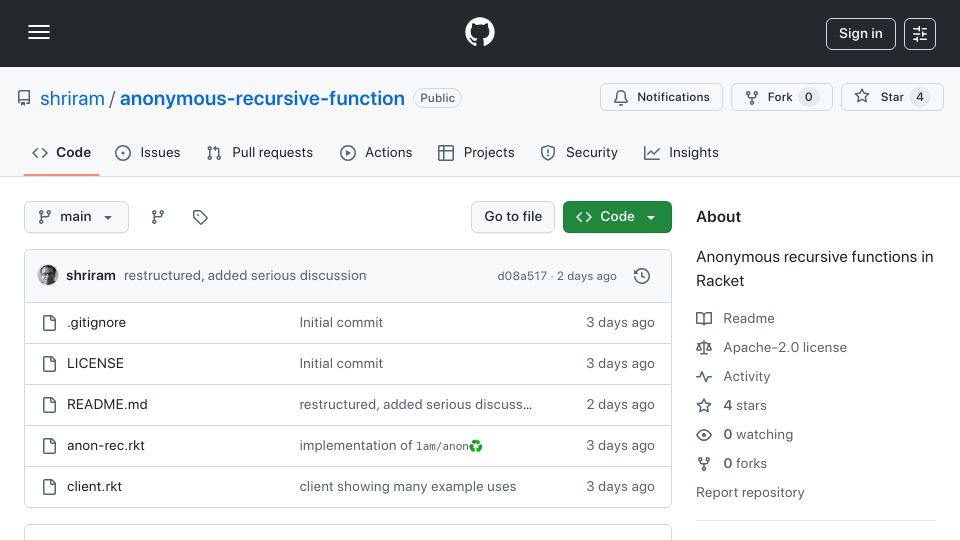Image resolution: width=960 pixels, height=540 pixels.
Task: Open the Projects tab
Action: (476, 152)
